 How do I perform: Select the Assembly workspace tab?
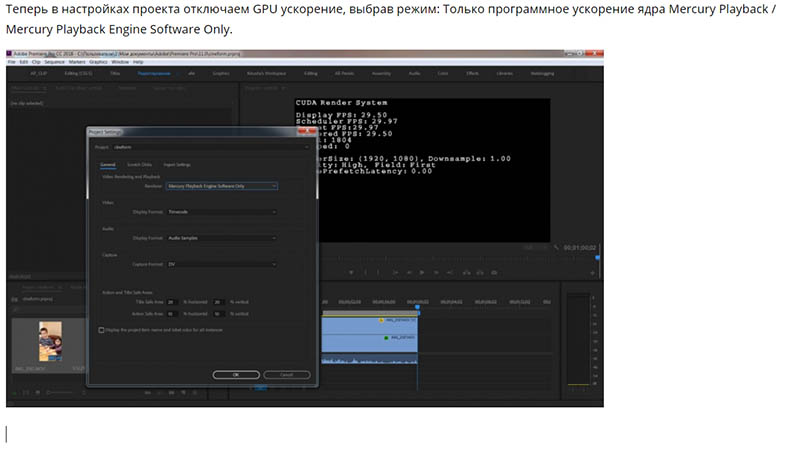381,73
